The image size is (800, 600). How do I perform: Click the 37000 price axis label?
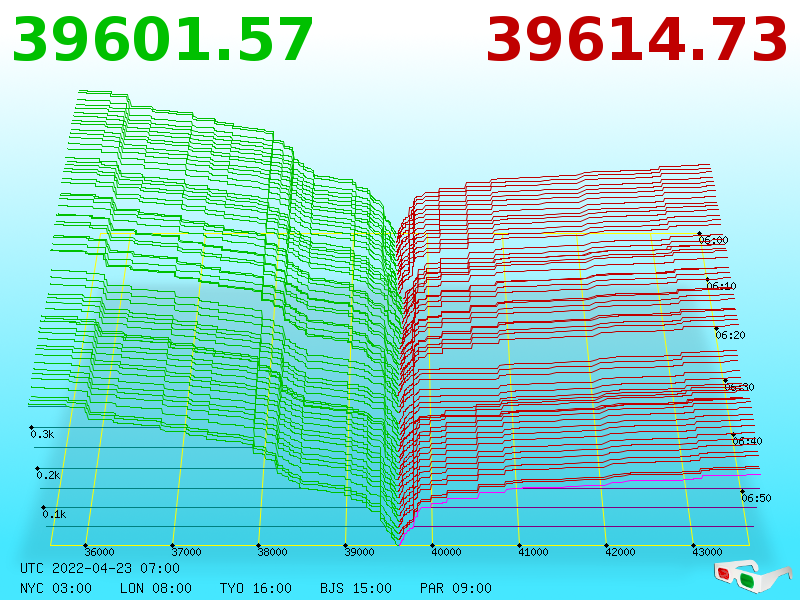[x=186, y=552]
